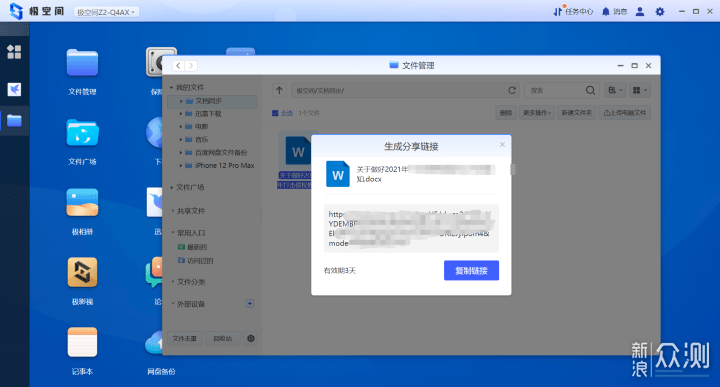Open the 极空间Z2-Q4AX device dropdown
720x387 pixels.
point(106,12)
